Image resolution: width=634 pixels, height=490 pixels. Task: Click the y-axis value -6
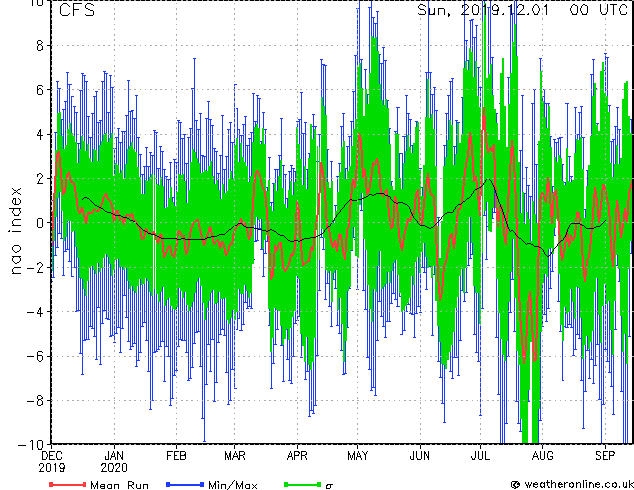[x=35, y=356]
